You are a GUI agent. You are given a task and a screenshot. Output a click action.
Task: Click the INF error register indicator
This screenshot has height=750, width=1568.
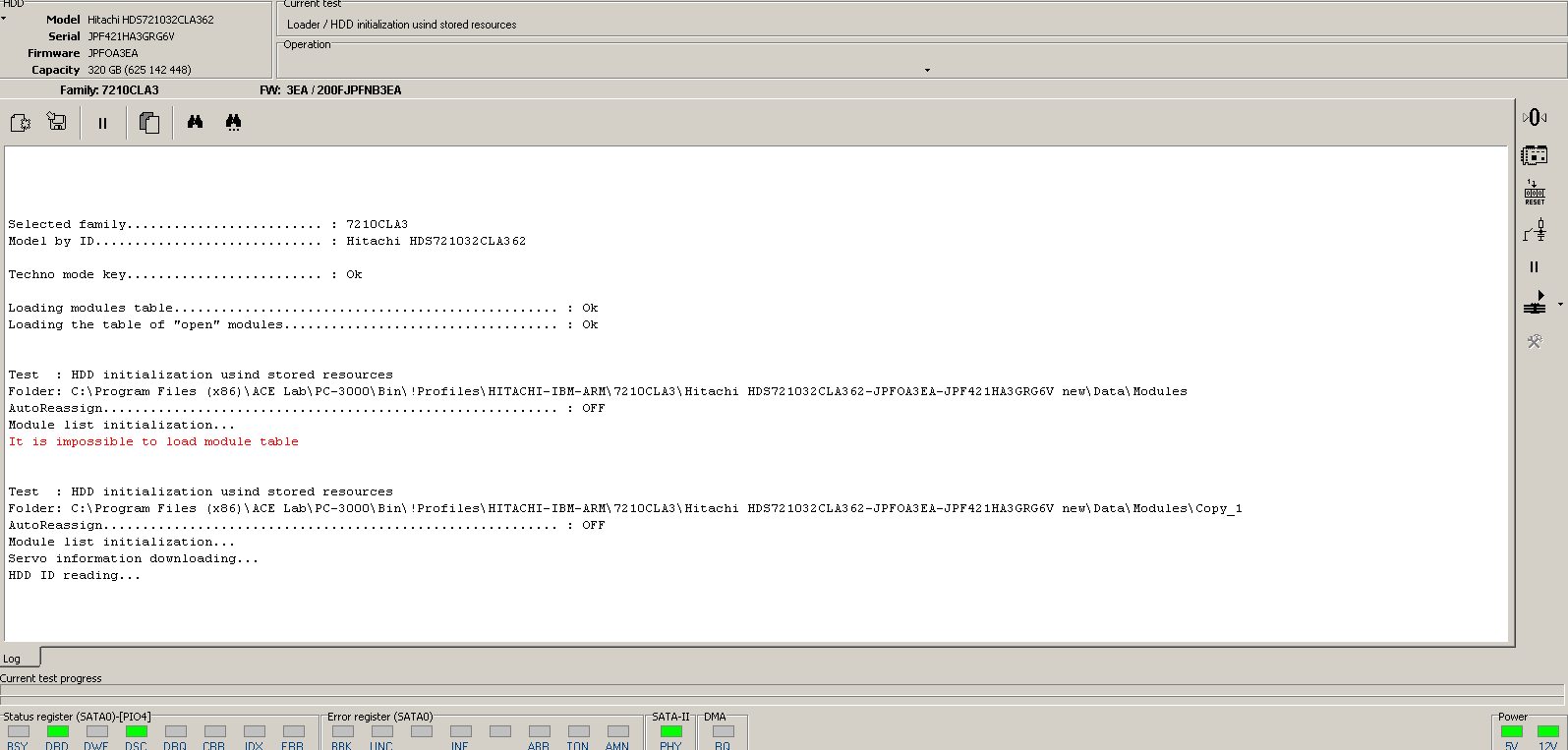(460, 731)
